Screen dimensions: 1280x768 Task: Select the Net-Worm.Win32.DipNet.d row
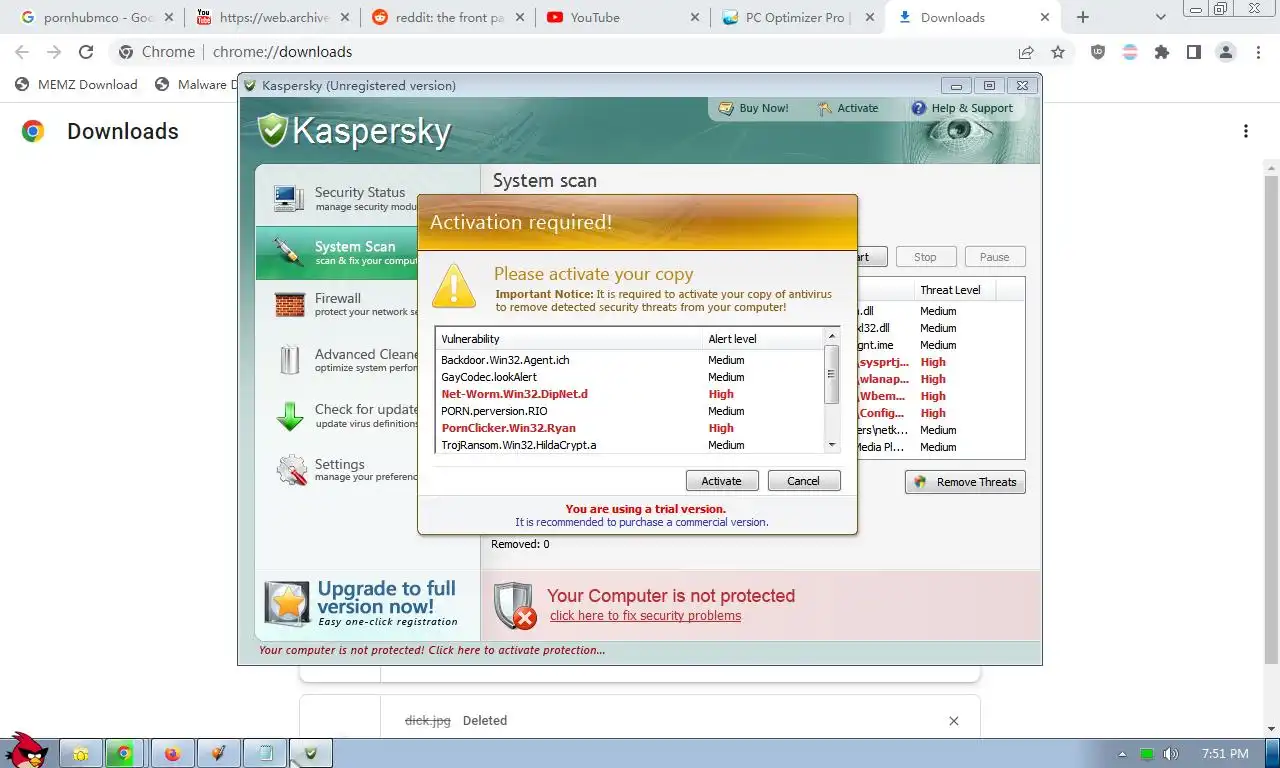pyautogui.click(x=630, y=394)
